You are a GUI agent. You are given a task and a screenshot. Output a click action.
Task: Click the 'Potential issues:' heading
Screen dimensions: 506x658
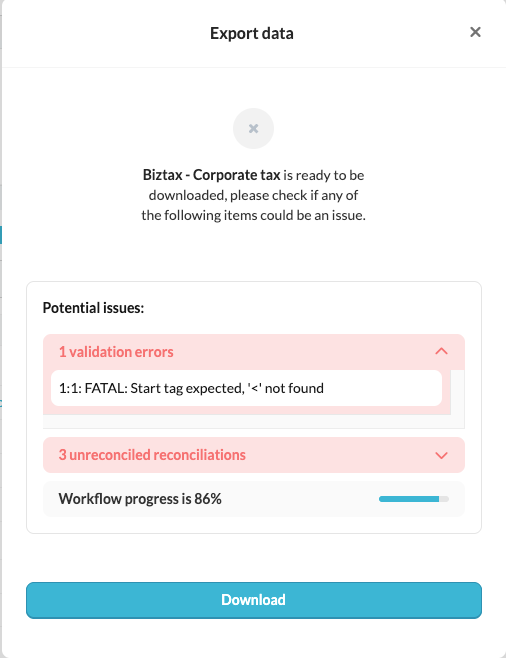coord(93,308)
